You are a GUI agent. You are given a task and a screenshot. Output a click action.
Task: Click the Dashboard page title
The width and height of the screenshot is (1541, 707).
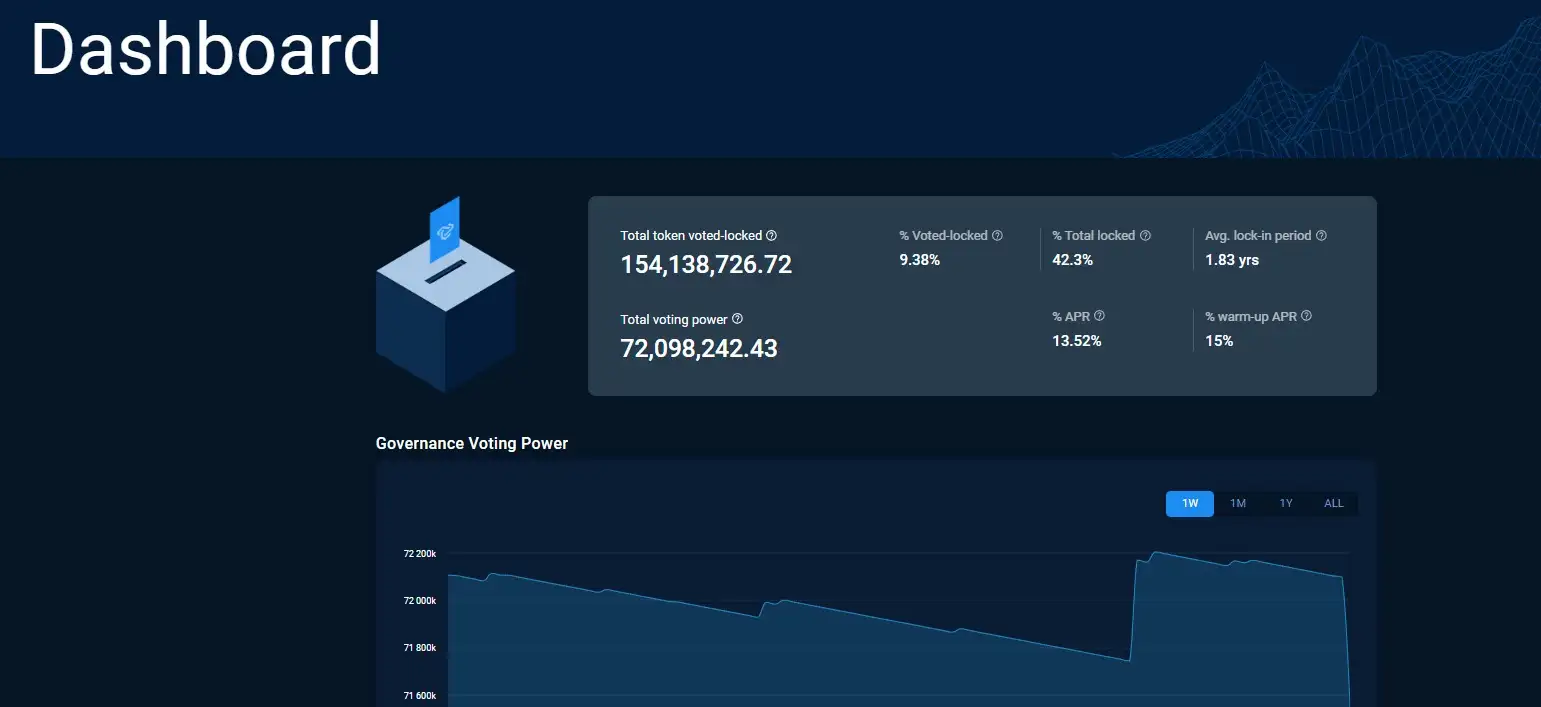point(206,48)
